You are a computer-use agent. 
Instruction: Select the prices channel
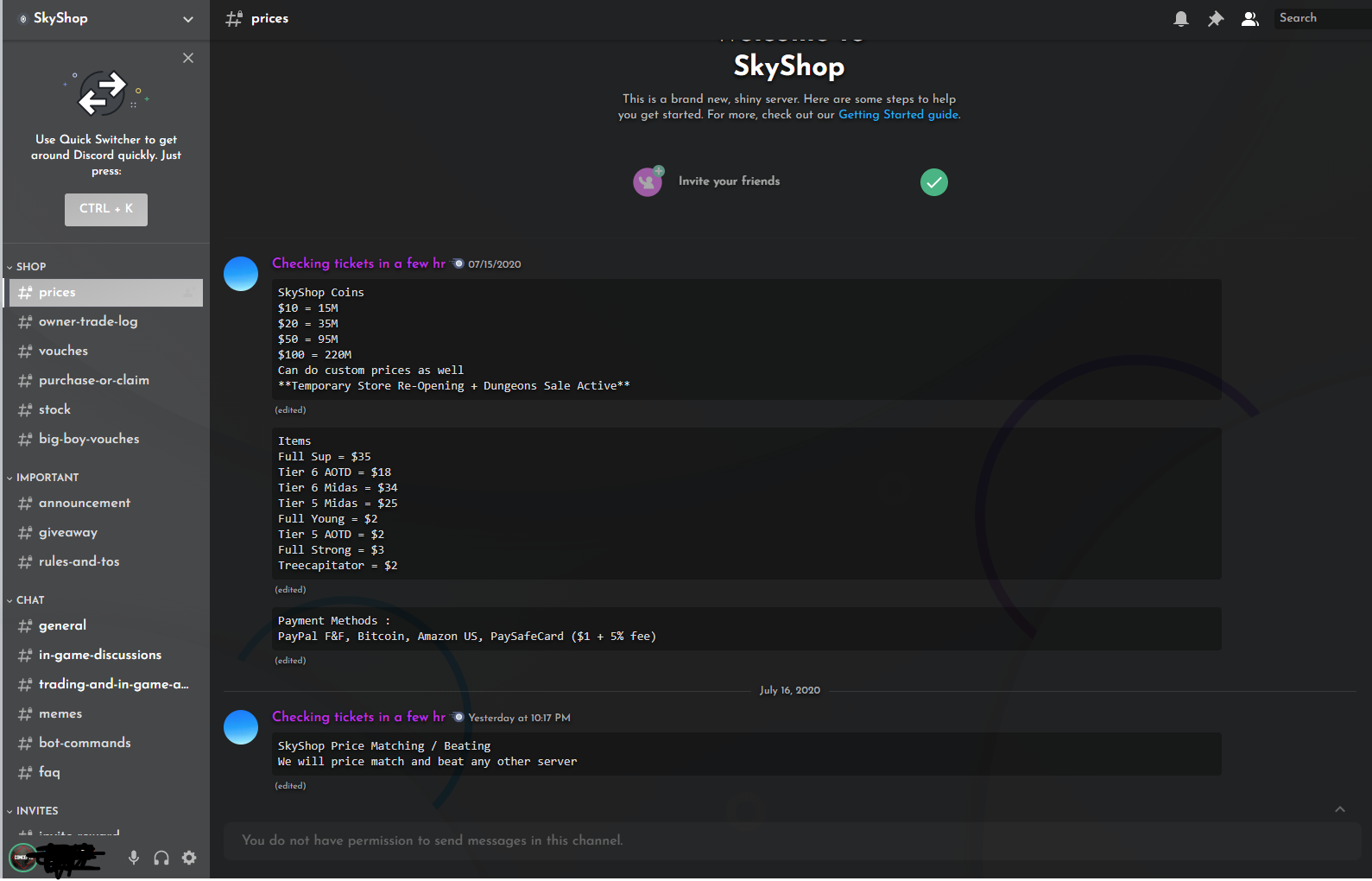pos(106,293)
